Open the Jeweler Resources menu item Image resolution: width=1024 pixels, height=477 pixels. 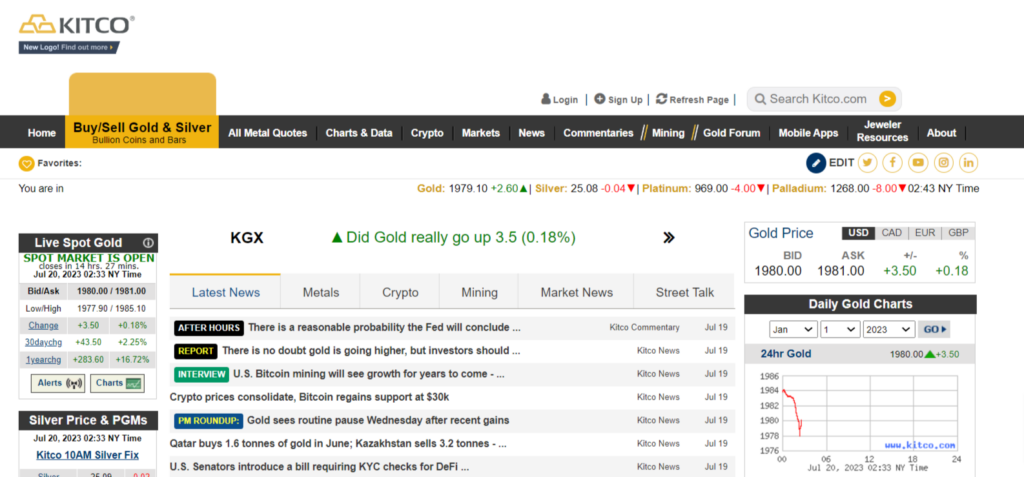[882, 131]
